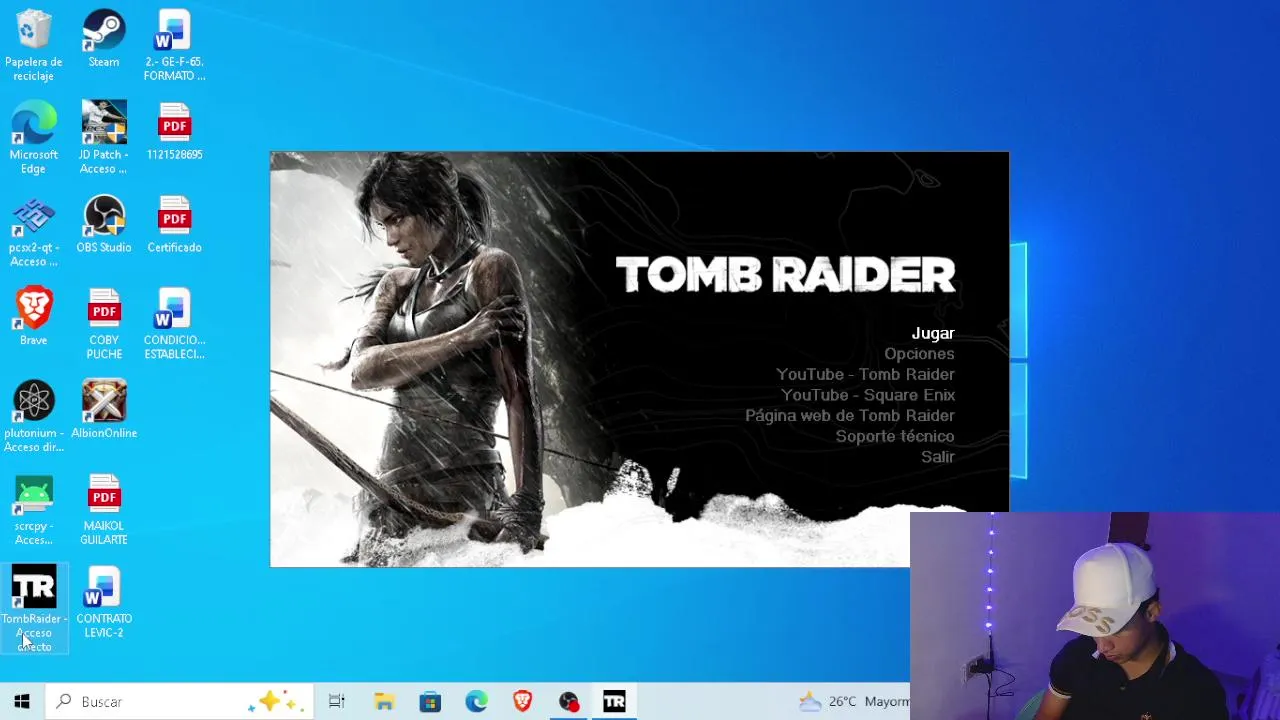Image resolution: width=1280 pixels, height=720 pixels.
Task: Select the JD Patch shortcut icon
Action: [x=104, y=138]
